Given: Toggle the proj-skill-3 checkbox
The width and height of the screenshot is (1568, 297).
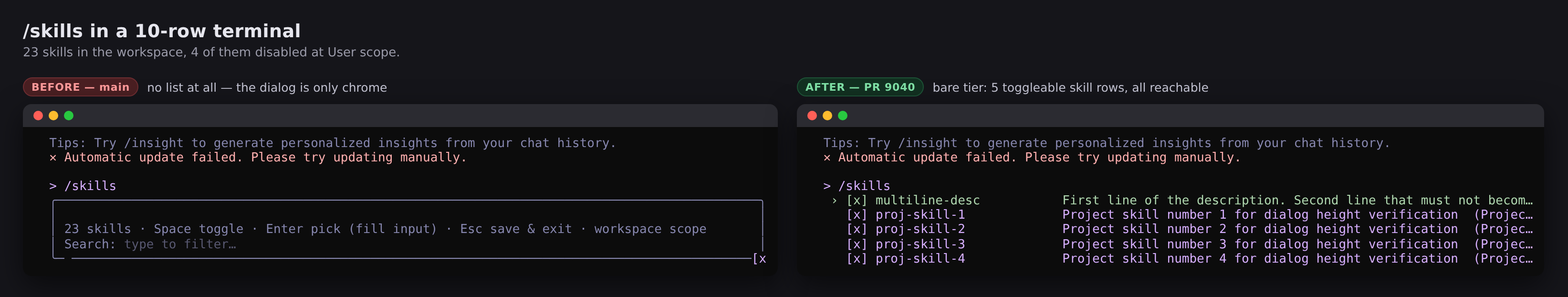Looking at the screenshot, I should point(857,244).
